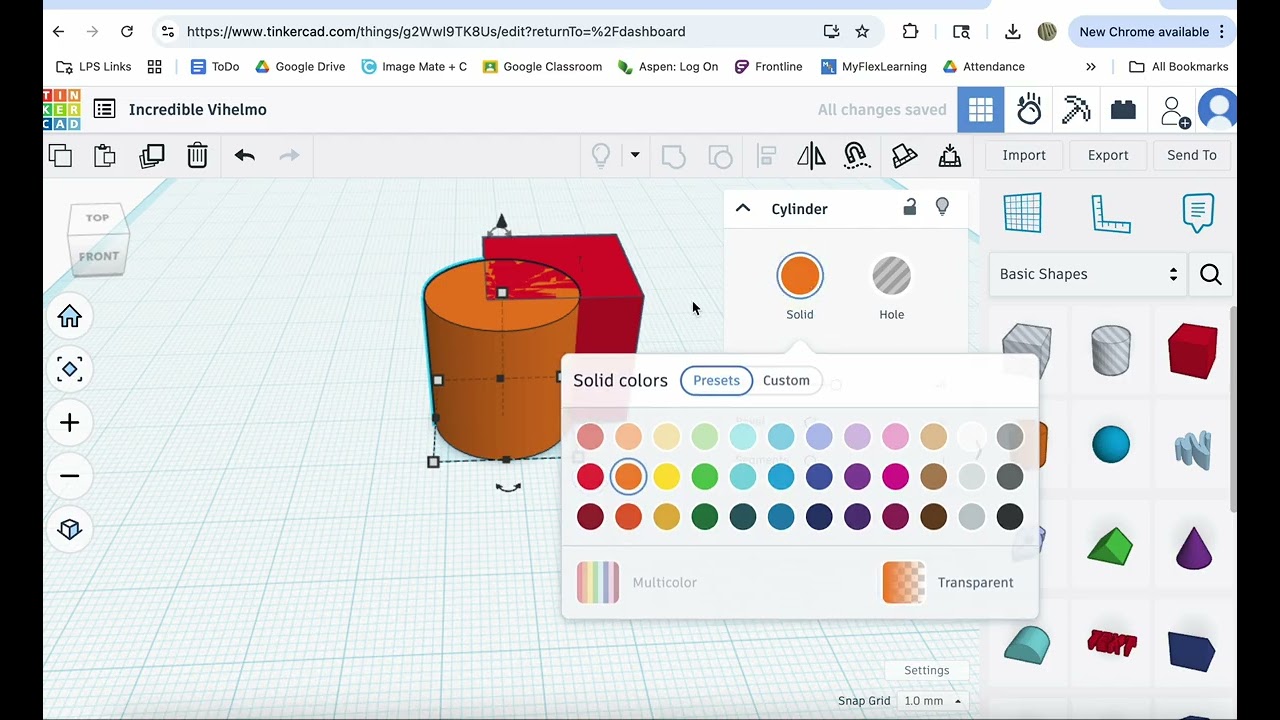Click the Mirror tool icon
The image size is (1280, 720).
tap(811, 156)
